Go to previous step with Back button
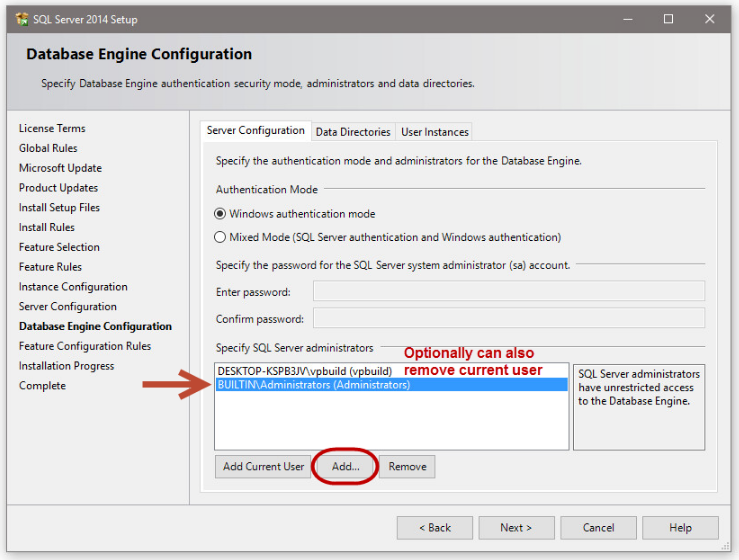Image resolution: width=739 pixels, height=560 pixels. 434,528
